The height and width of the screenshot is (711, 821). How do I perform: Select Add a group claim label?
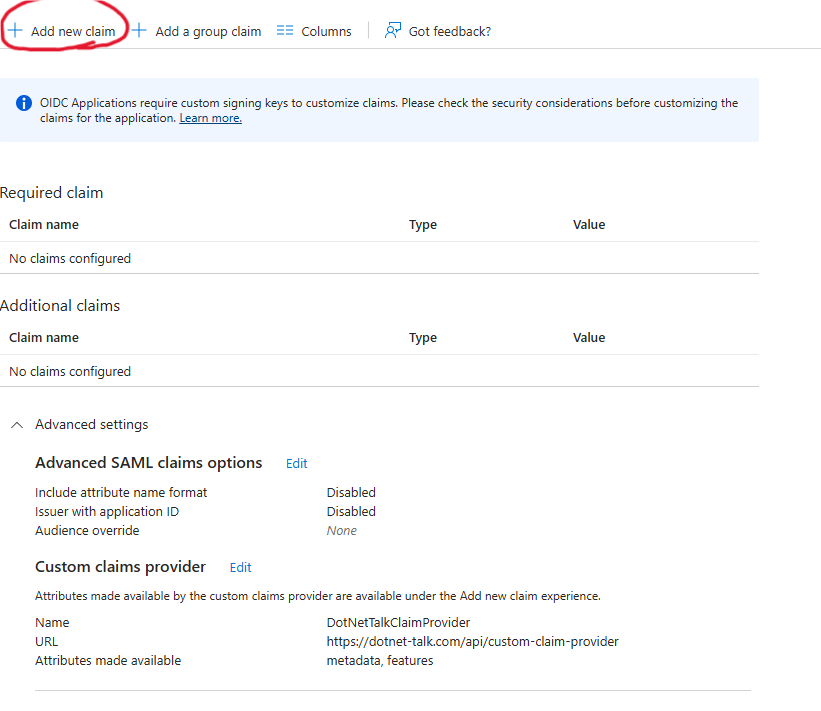208,31
